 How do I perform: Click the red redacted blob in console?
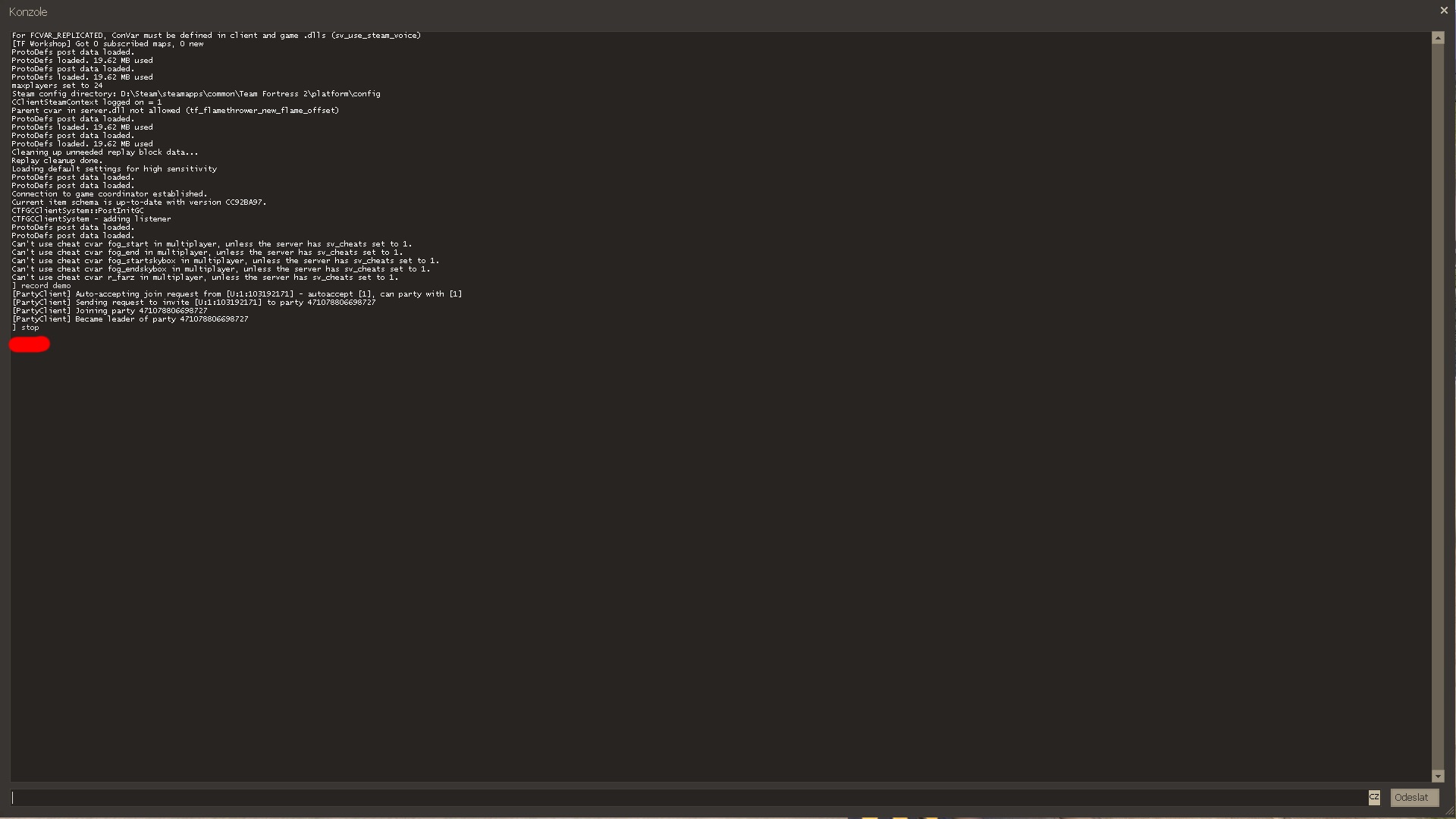[30, 344]
